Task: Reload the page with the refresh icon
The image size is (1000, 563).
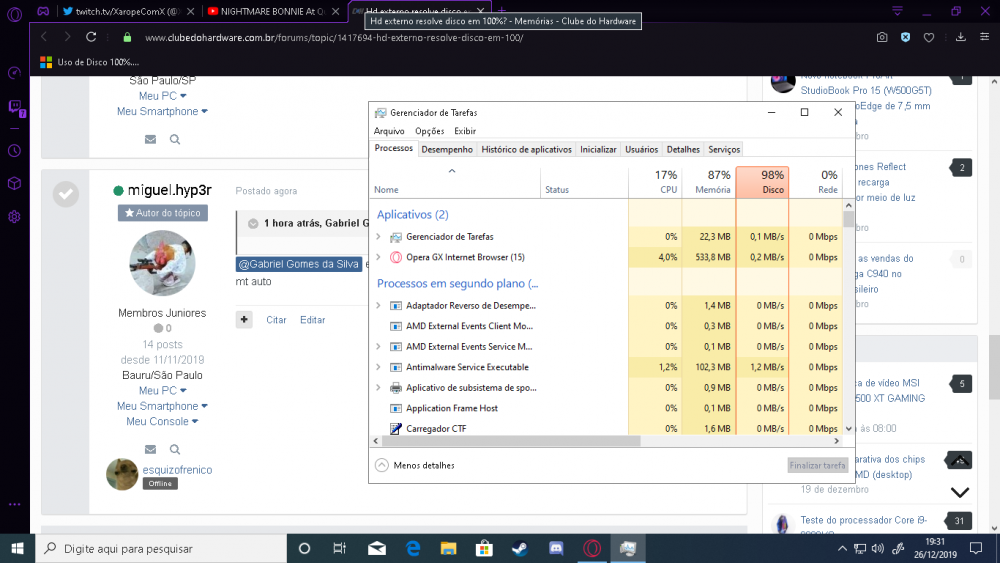Action: [x=92, y=37]
